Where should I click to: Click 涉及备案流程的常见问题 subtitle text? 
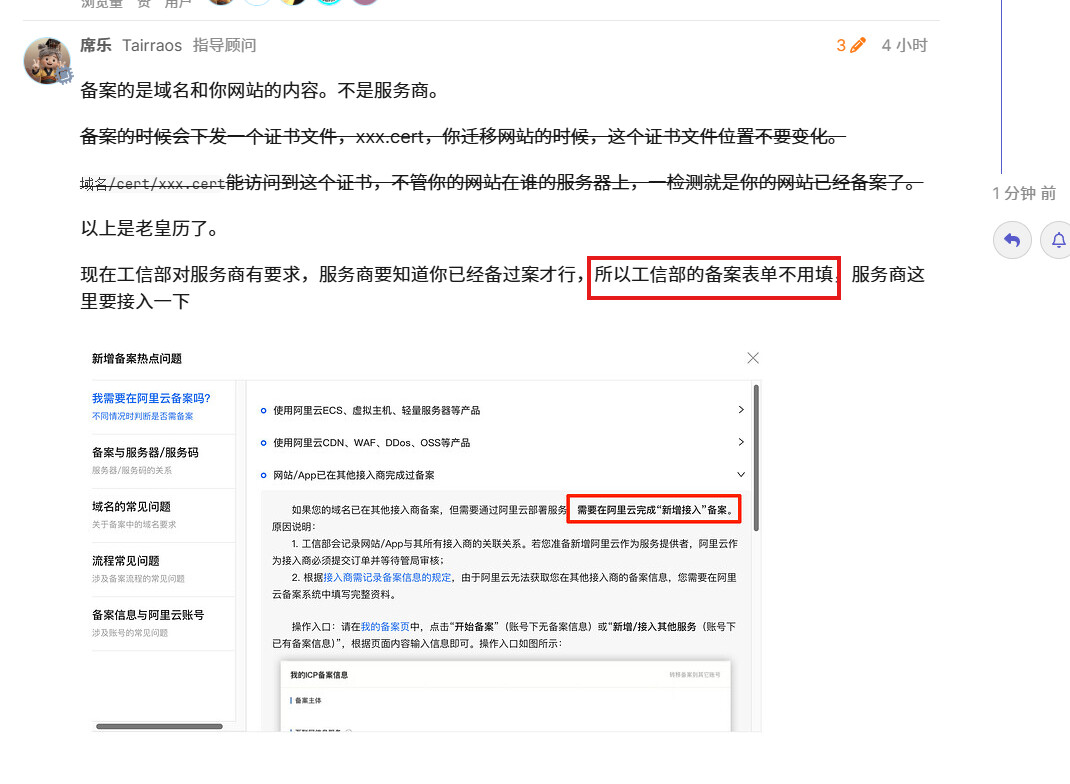pos(139,579)
